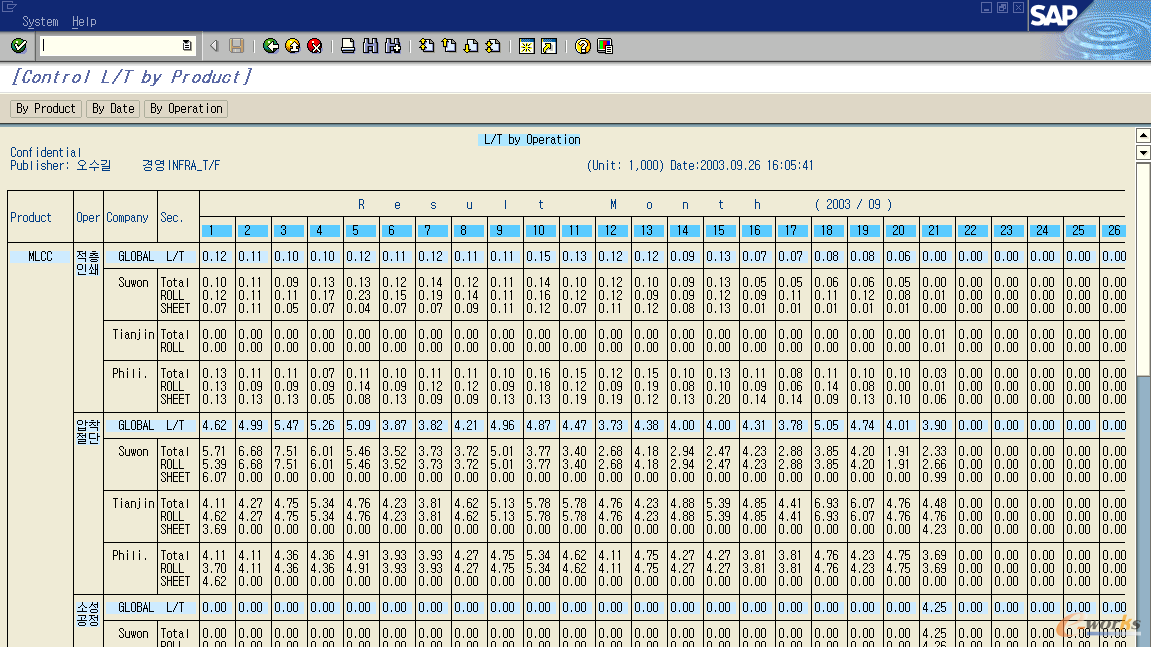Click Phili. company in 적층인쇄 section
1151x647 pixels.
130,374
